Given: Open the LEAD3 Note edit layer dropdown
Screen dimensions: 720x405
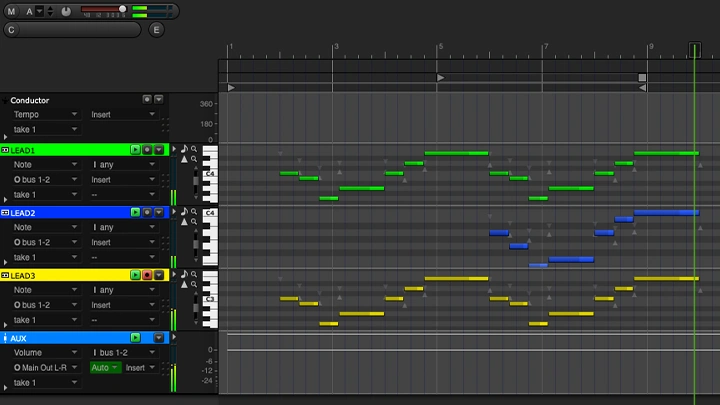Looking at the screenshot, I should click(x=45, y=290).
